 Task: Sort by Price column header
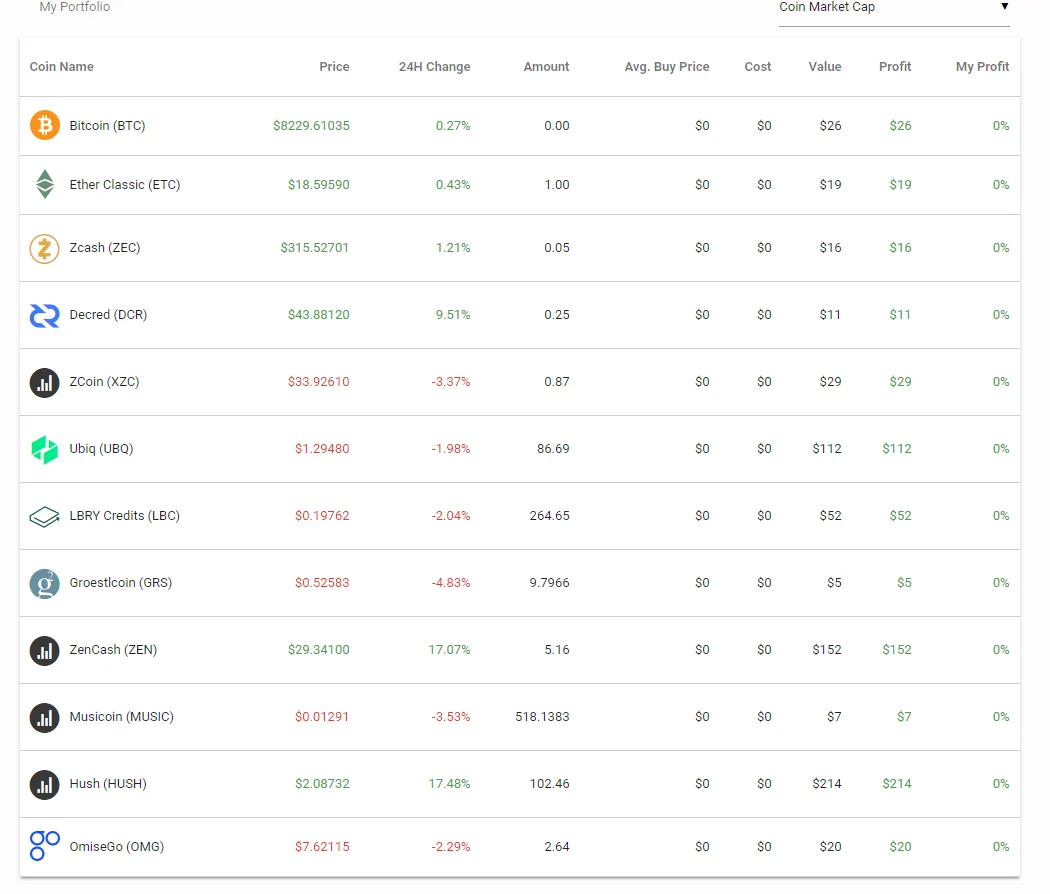click(x=334, y=66)
